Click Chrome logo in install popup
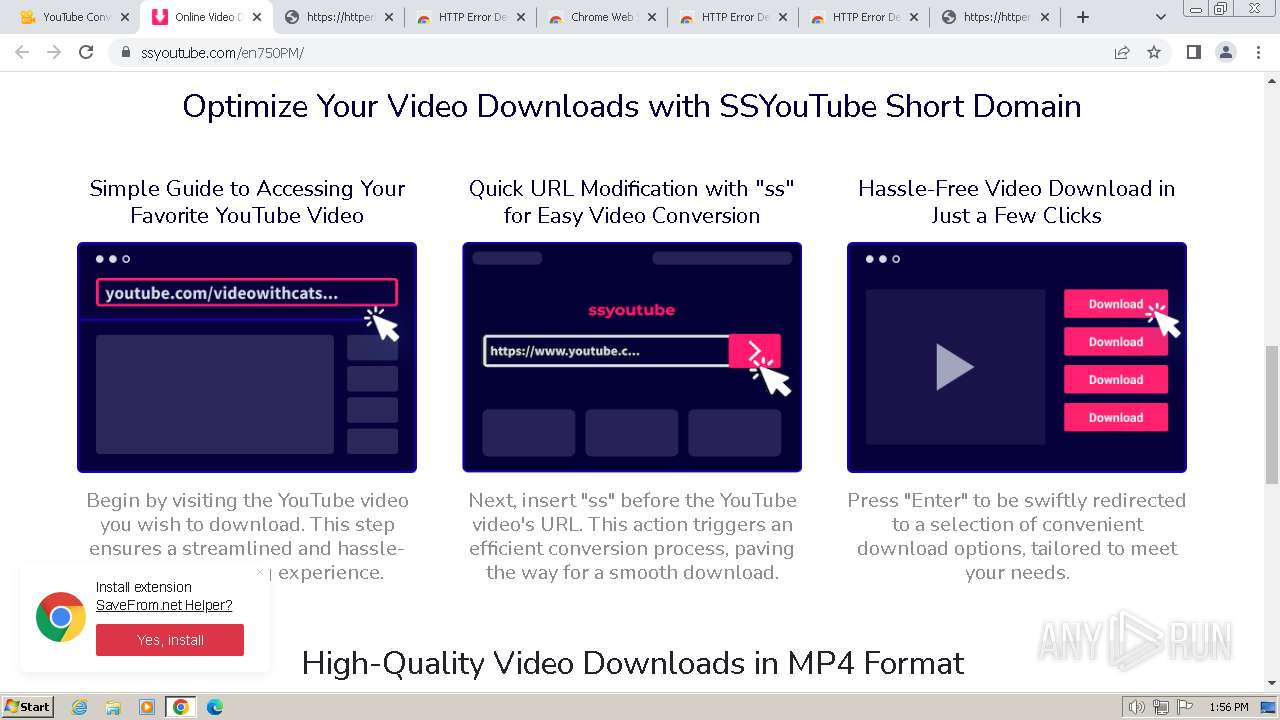Image resolution: width=1280 pixels, height=720 pixels. tap(61, 617)
